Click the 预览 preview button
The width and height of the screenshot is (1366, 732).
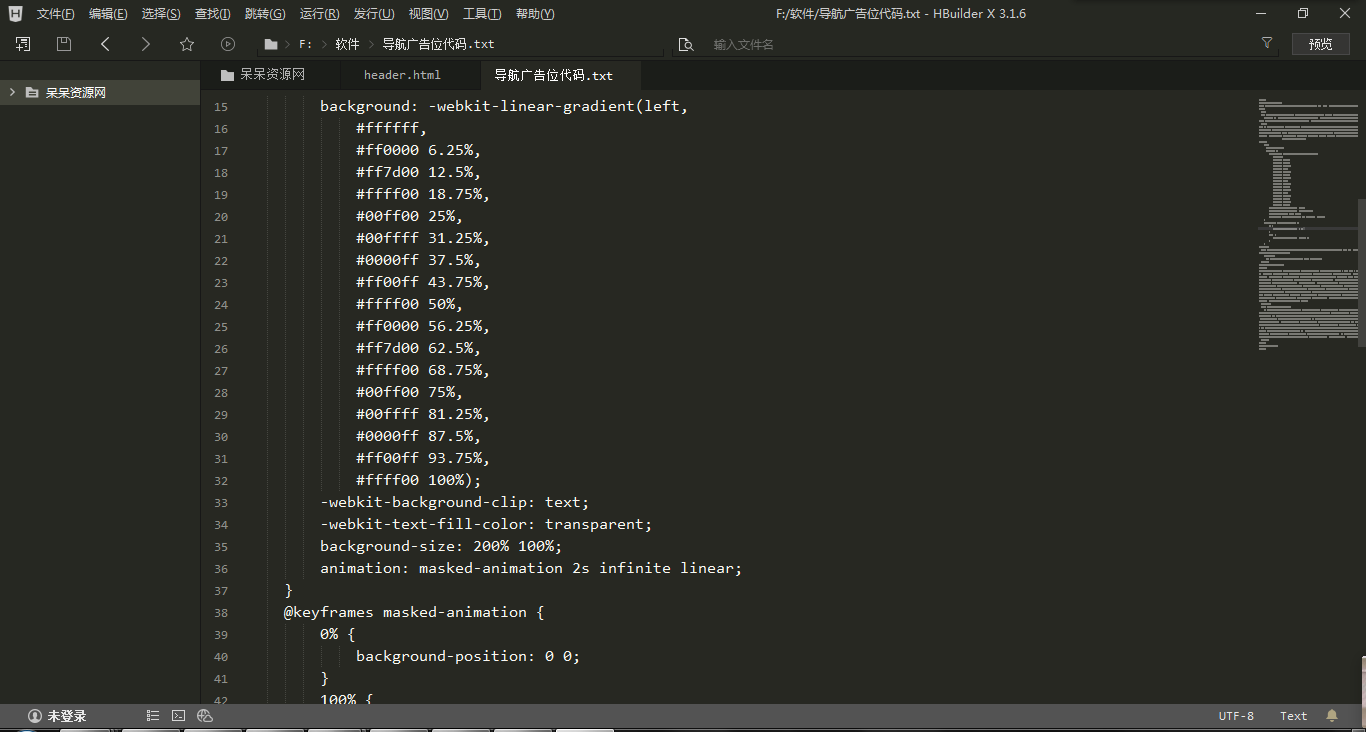click(1321, 44)
